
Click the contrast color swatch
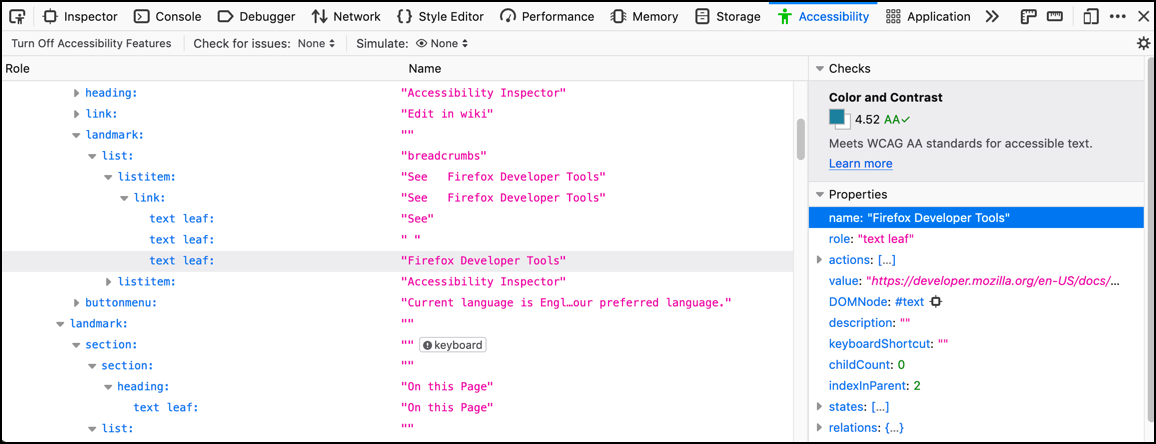coord(838,118)
